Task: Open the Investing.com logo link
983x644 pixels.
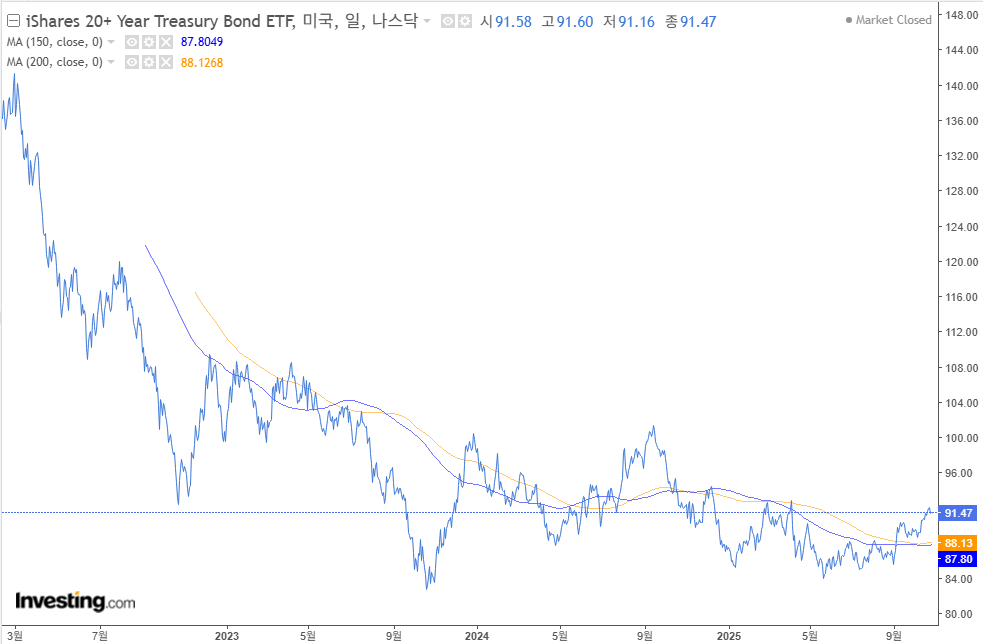Action: pyautogui.click(x=75, y=601)
